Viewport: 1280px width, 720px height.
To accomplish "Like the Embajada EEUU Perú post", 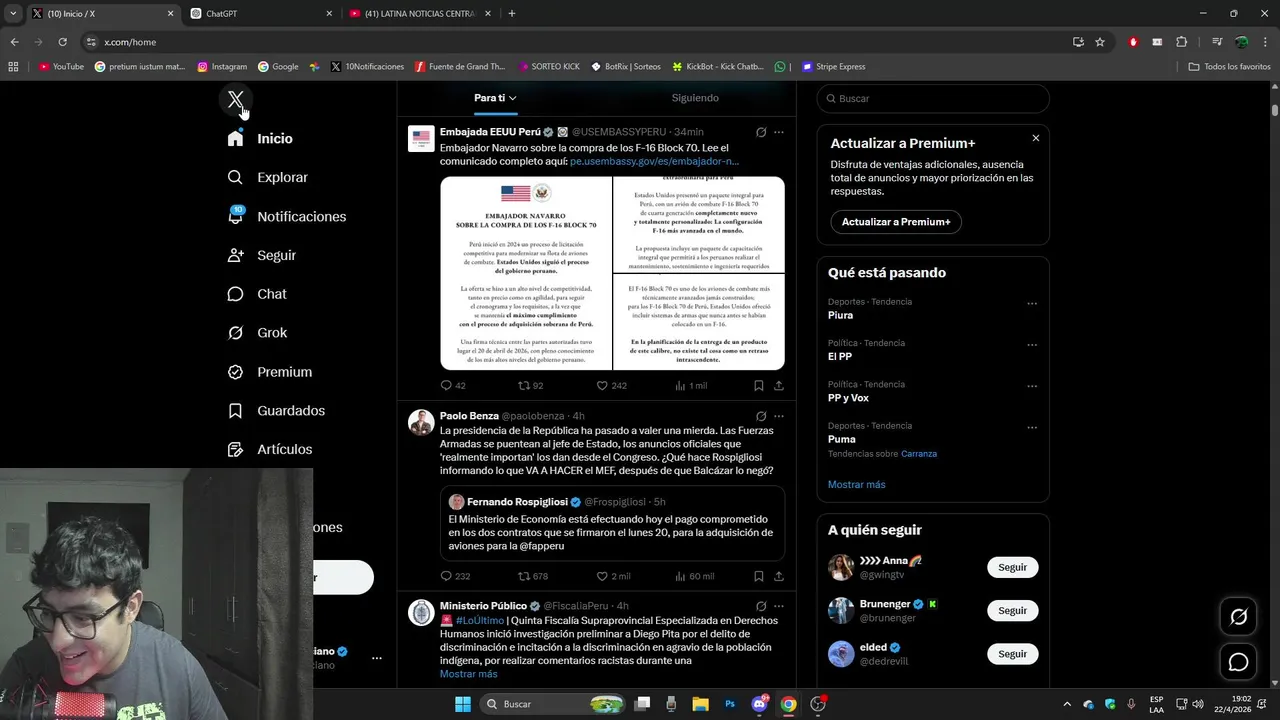I will coord(602,386).
